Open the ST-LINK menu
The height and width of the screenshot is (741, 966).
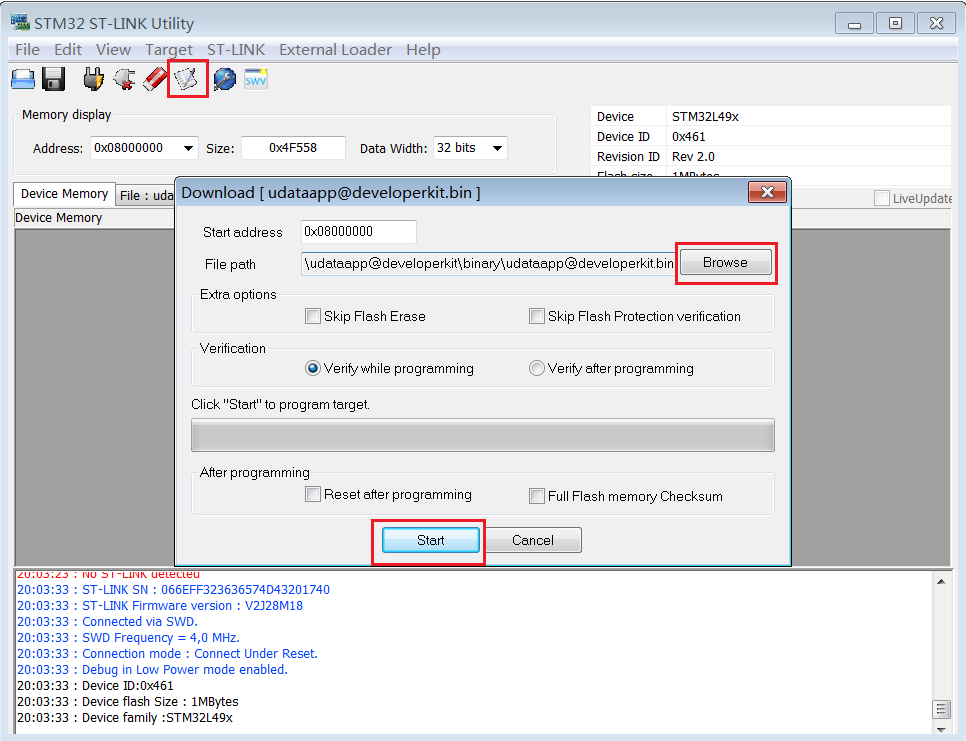point(236,49)
